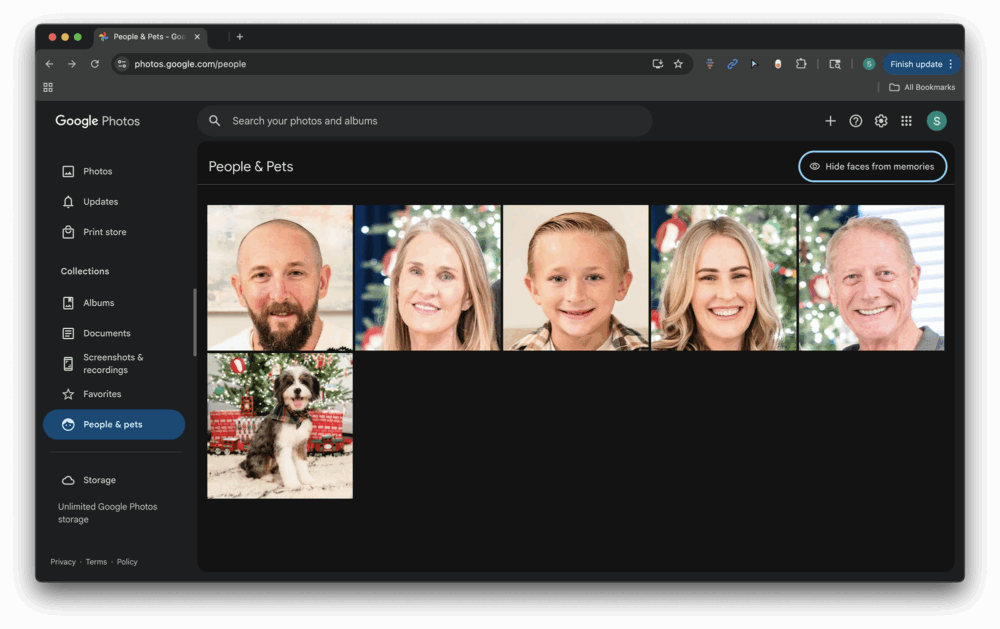This screenshot has width=1000, height=629.
Task: View site information icon in address bar
Action: point(122,64)
